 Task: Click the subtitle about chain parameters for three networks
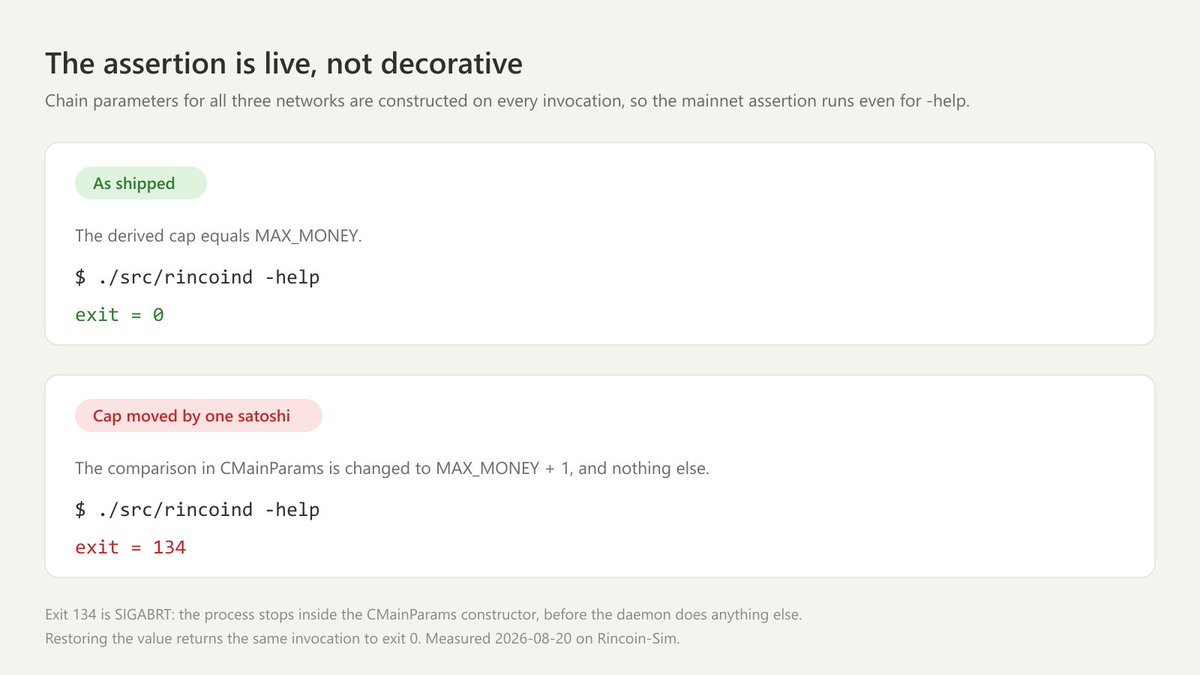(x=507, y=102)
